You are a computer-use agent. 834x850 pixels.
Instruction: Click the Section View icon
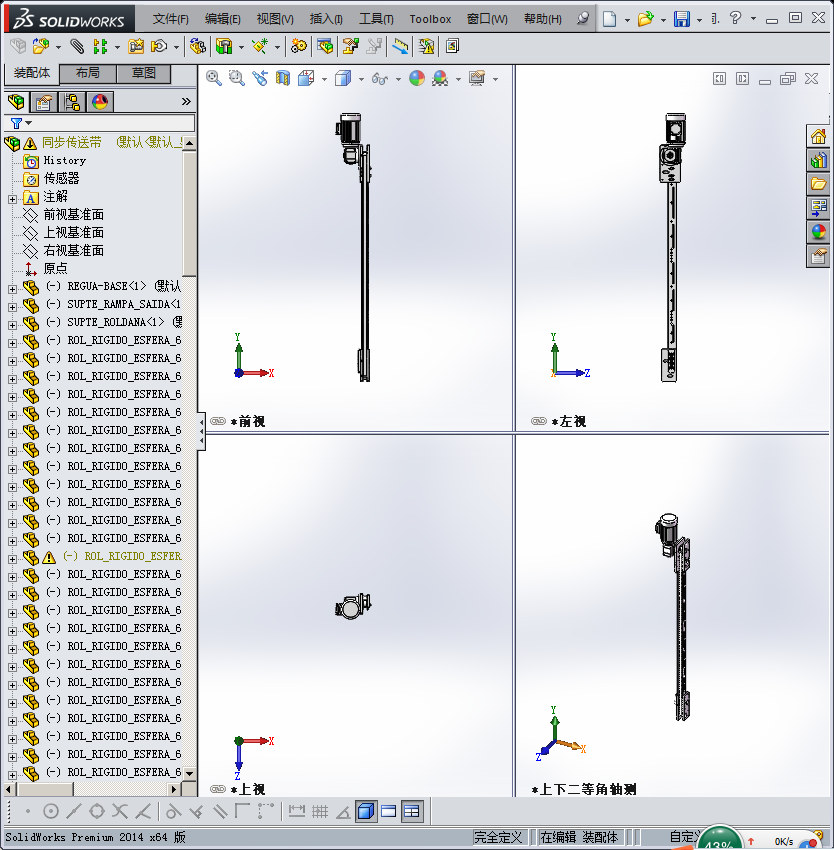point(283,79)
